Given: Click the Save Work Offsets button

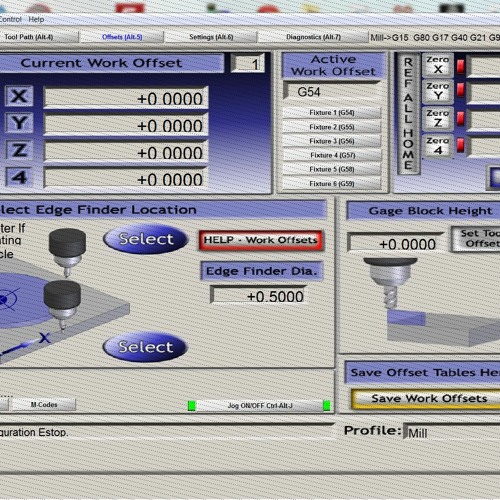Looking at the screenshot, I should [426, 398].
